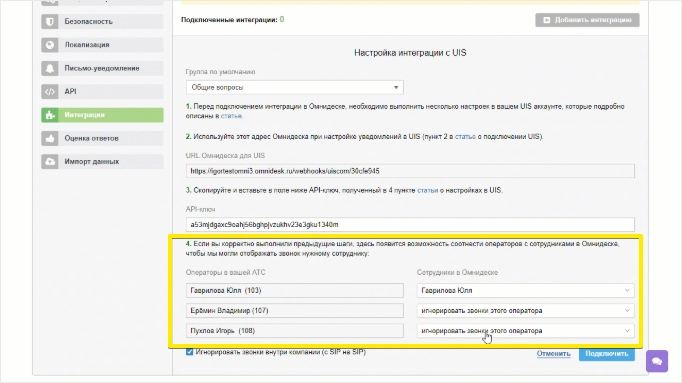Click the operator field Гаврилова Юля (103)
Screen dimensions: 682x383
coord(294,290)
